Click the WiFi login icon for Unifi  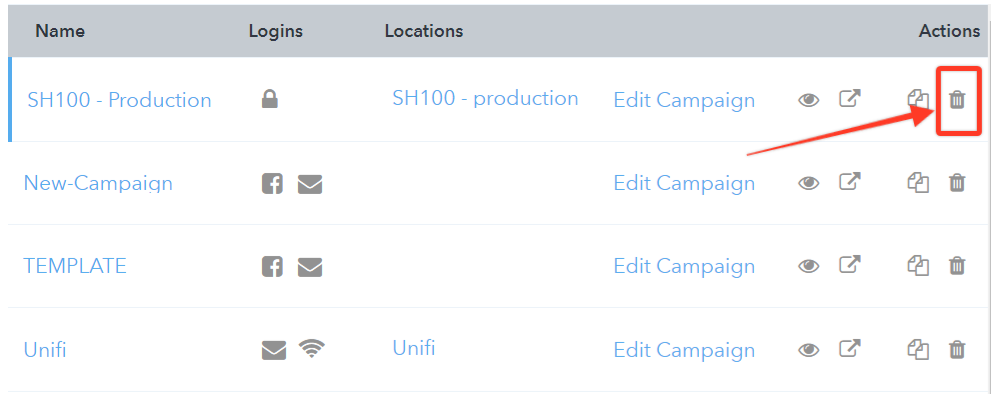tap(312, 348)
